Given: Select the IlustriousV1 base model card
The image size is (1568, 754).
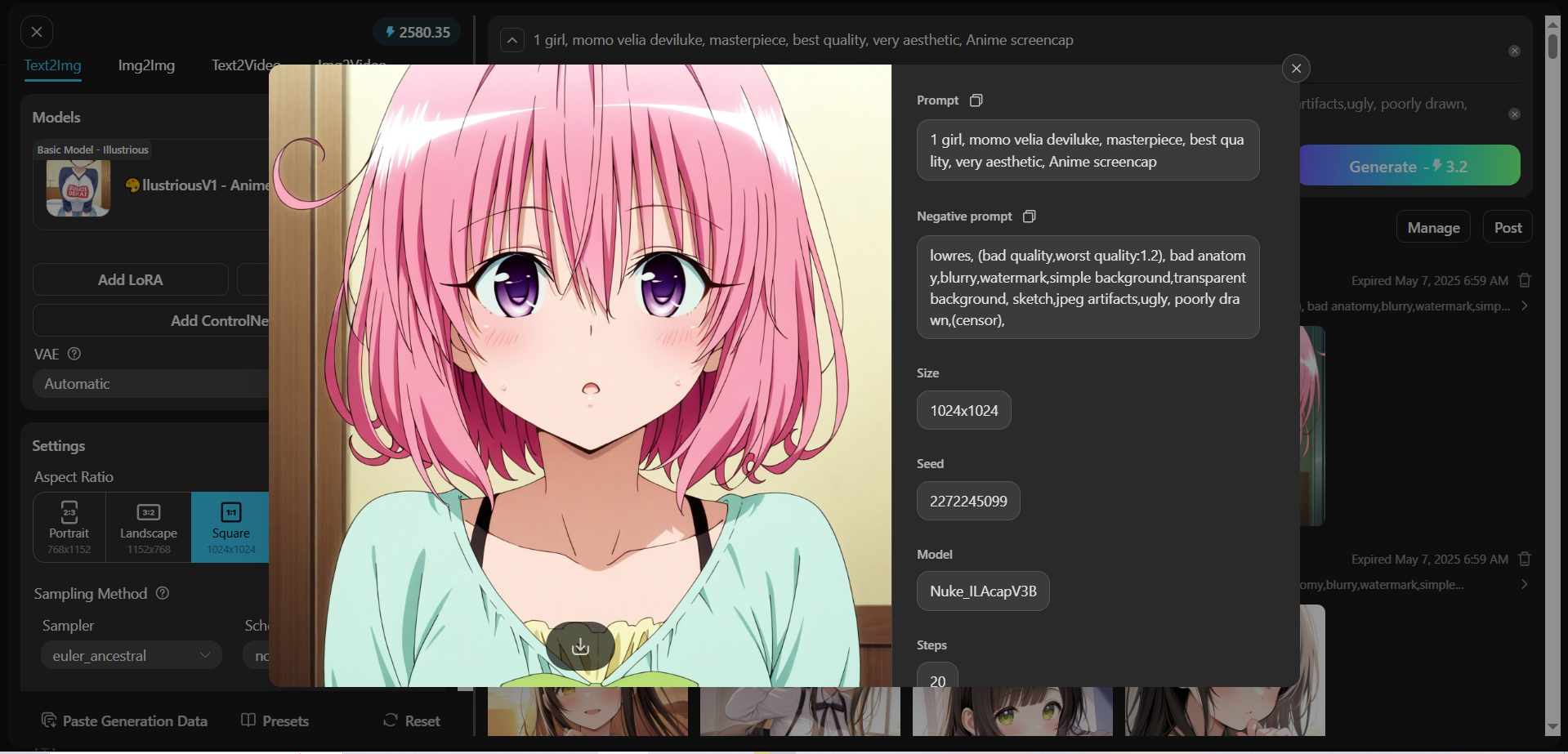Looking at the screenshot, I should (x=151, y=185).
